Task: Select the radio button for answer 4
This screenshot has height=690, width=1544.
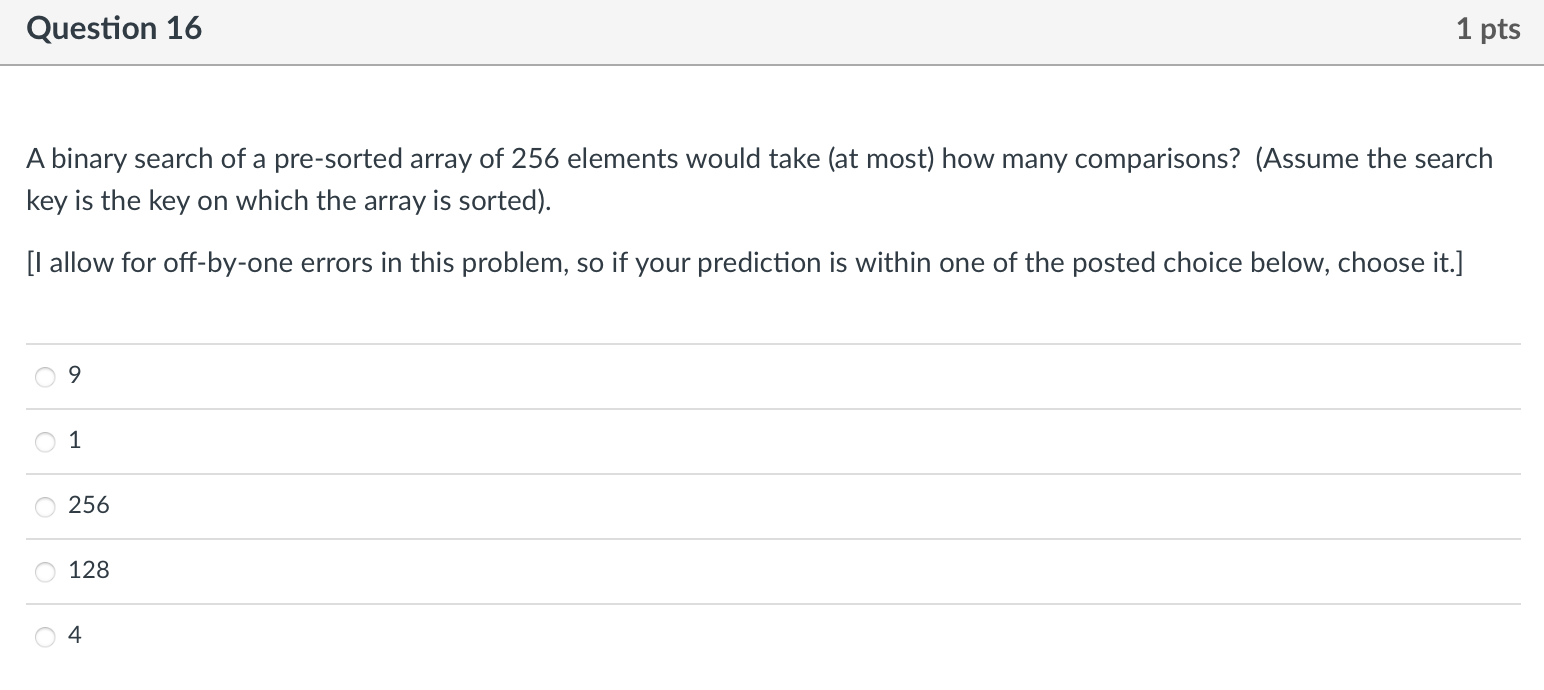Action: [44, 636]
